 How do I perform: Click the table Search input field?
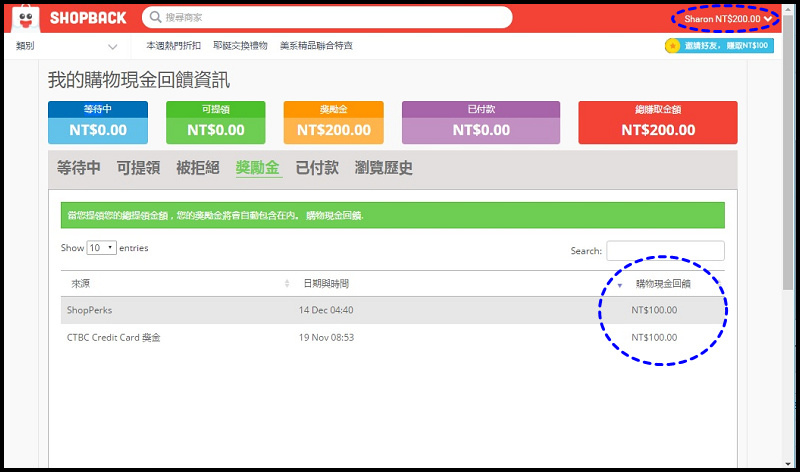665,251
